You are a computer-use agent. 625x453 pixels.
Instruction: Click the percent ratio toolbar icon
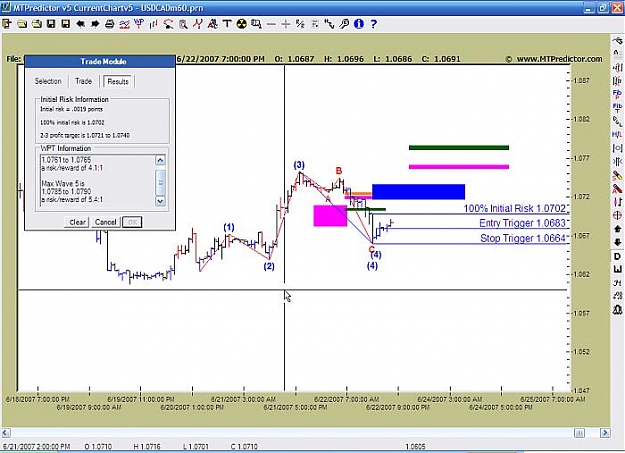click(x=300, y=24)
